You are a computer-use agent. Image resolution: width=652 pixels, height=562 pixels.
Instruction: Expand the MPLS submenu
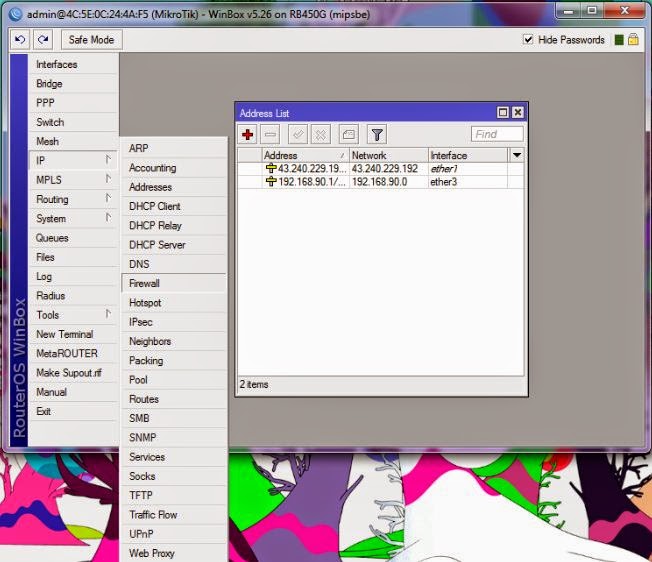tap(73, 180)
